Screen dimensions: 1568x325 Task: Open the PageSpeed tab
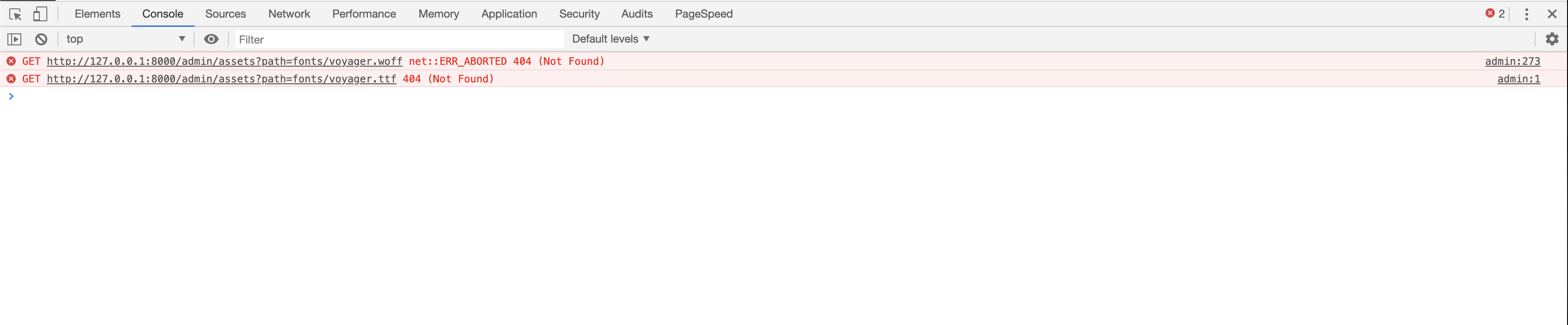(x=704, y=14)
